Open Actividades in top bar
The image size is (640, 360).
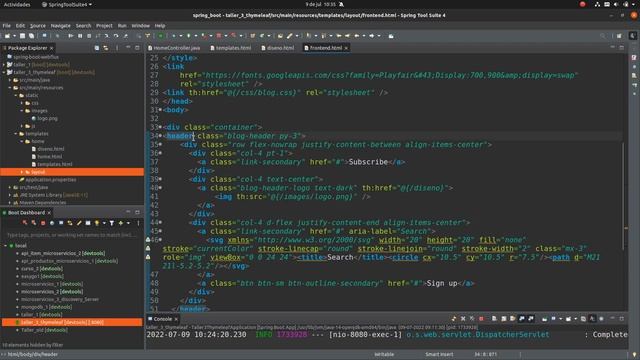point(17,4)
